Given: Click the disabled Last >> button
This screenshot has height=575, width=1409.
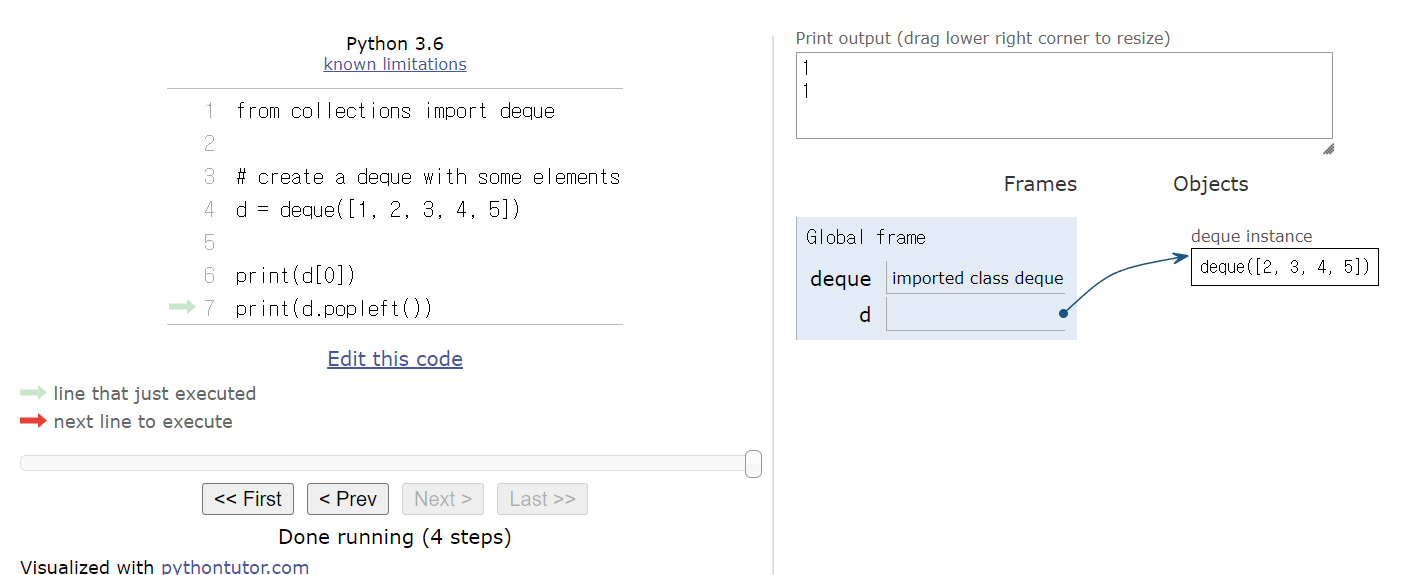Looking at the screenshot, I should tap(542, 499).
